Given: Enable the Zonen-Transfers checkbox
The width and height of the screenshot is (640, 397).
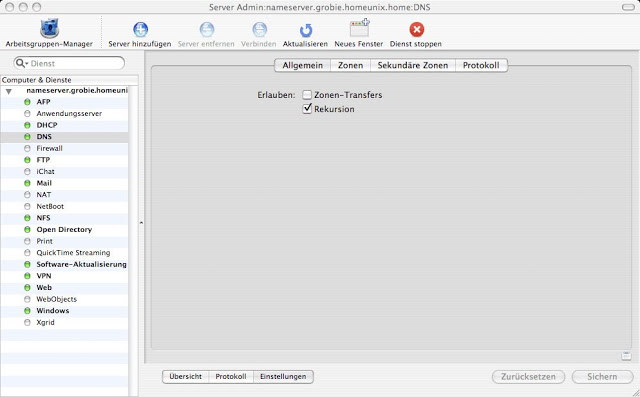Looking at the screenshot, I should point(307,95).
